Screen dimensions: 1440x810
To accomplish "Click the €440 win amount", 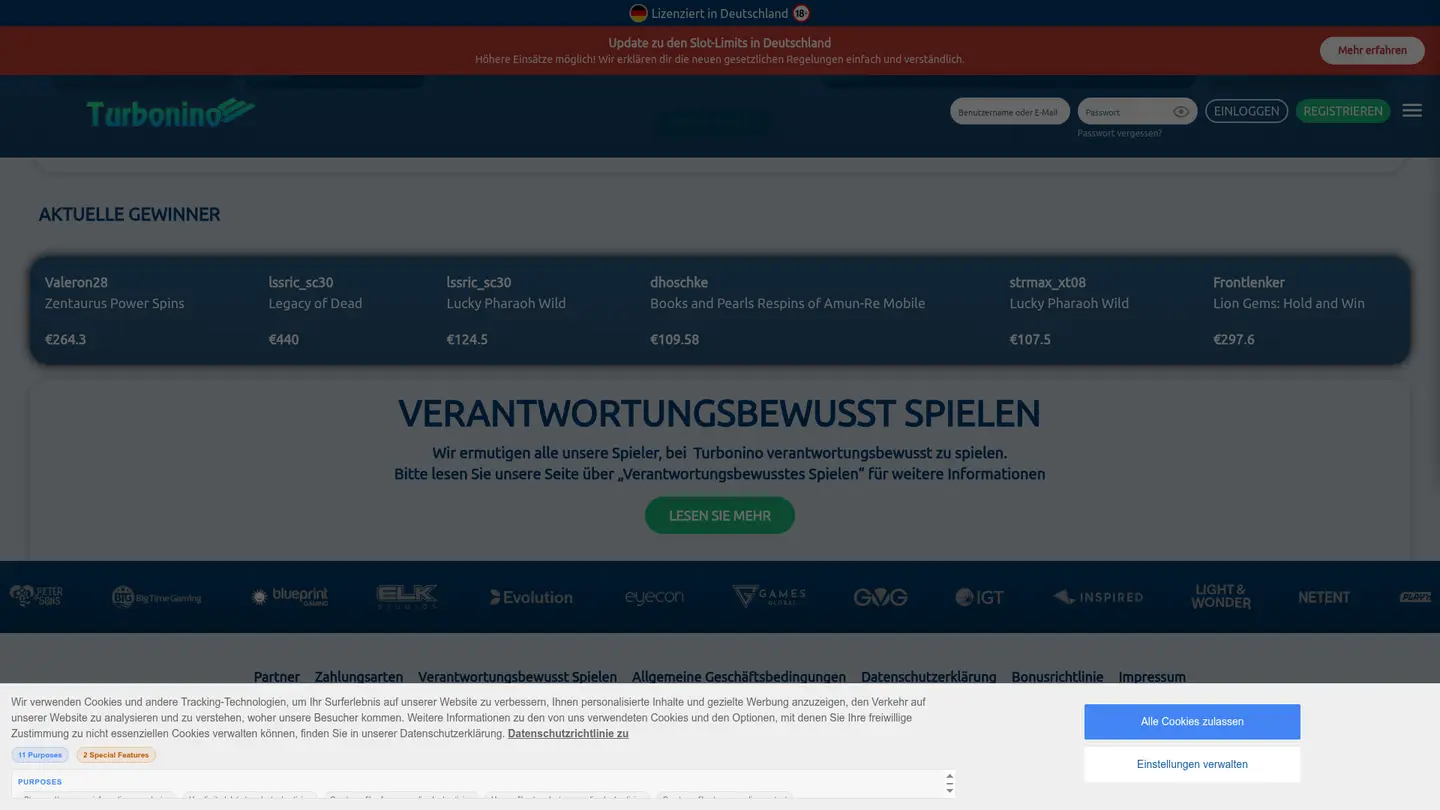I will click(284, 339).
